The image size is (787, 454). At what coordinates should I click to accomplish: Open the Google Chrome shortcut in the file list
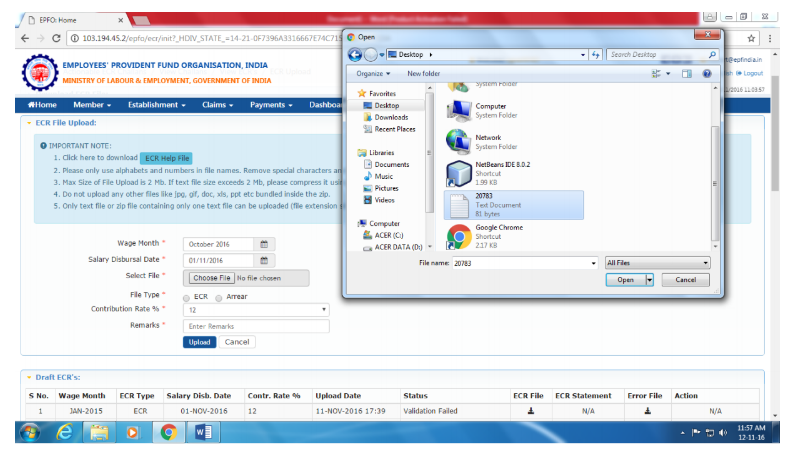459,236
